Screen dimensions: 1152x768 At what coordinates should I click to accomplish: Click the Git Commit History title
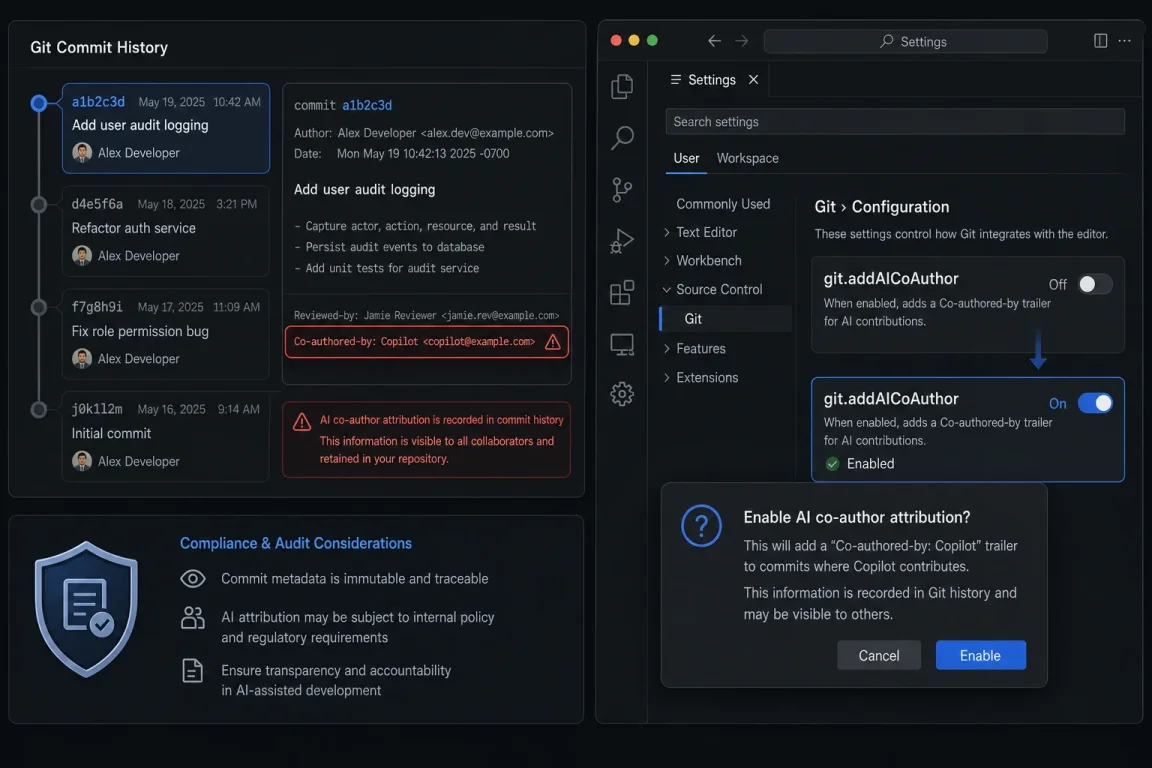pyautogui.click(x=99, y=47)
